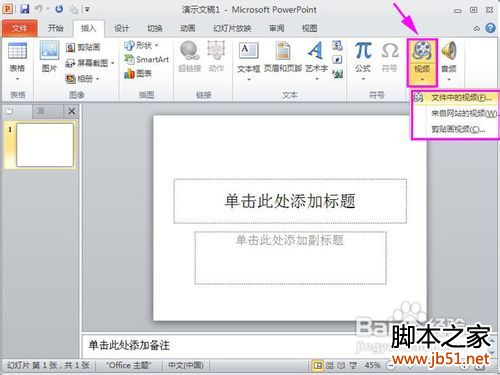Click the 单击此处添加标题 title placeholder

click(x=290, y=201)
